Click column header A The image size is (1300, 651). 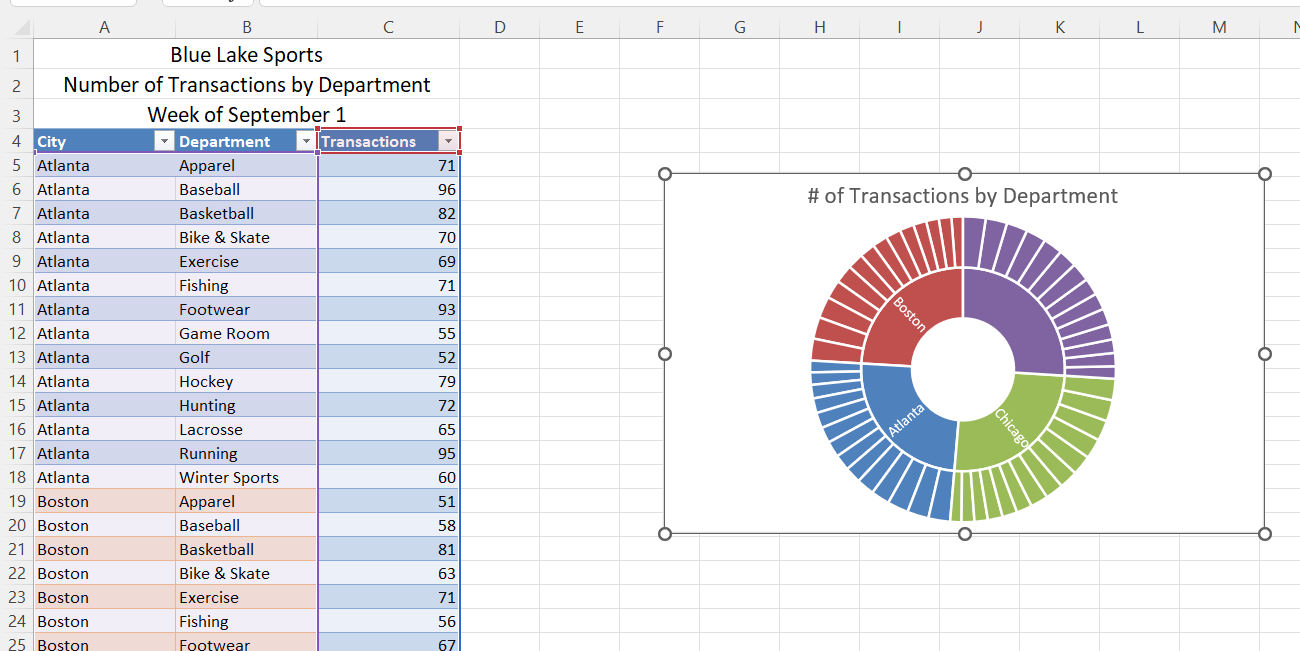click(x=105, y=28)
